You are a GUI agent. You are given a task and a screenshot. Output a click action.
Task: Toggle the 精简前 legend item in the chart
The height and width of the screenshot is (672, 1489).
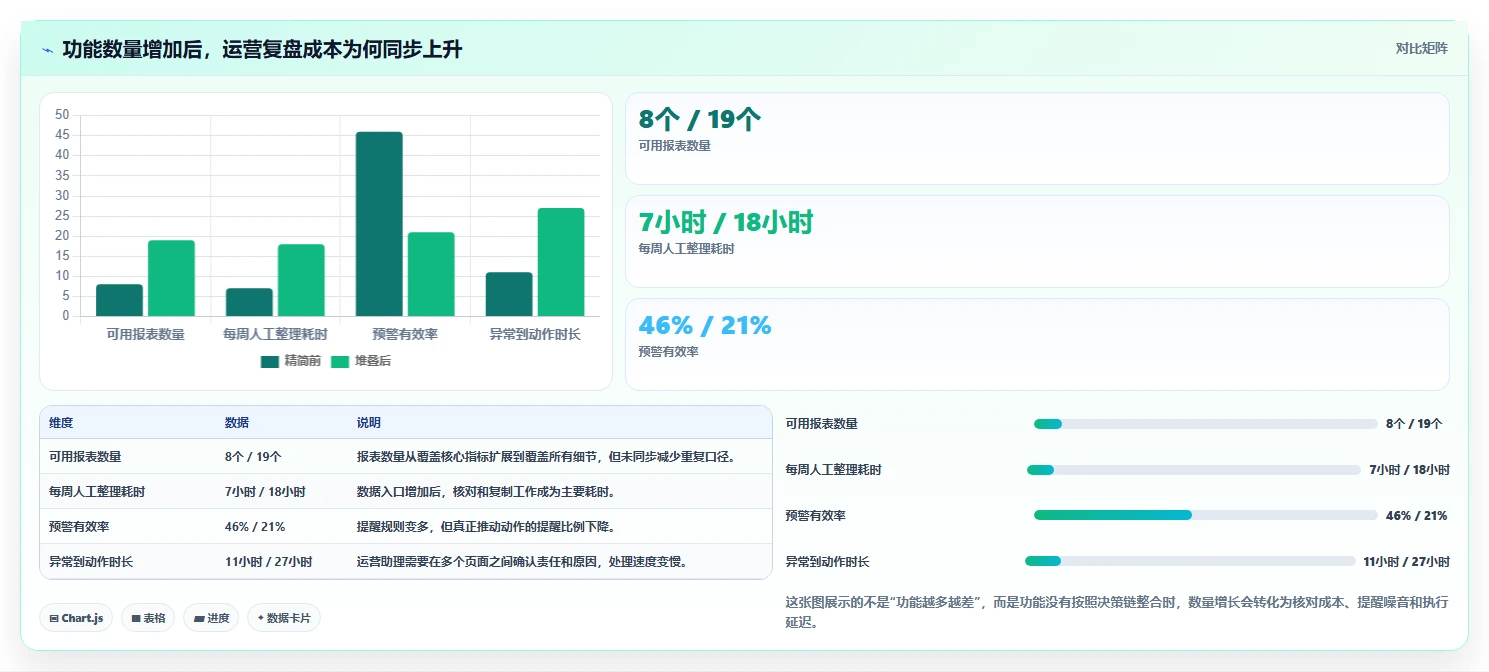click(290, 361)
